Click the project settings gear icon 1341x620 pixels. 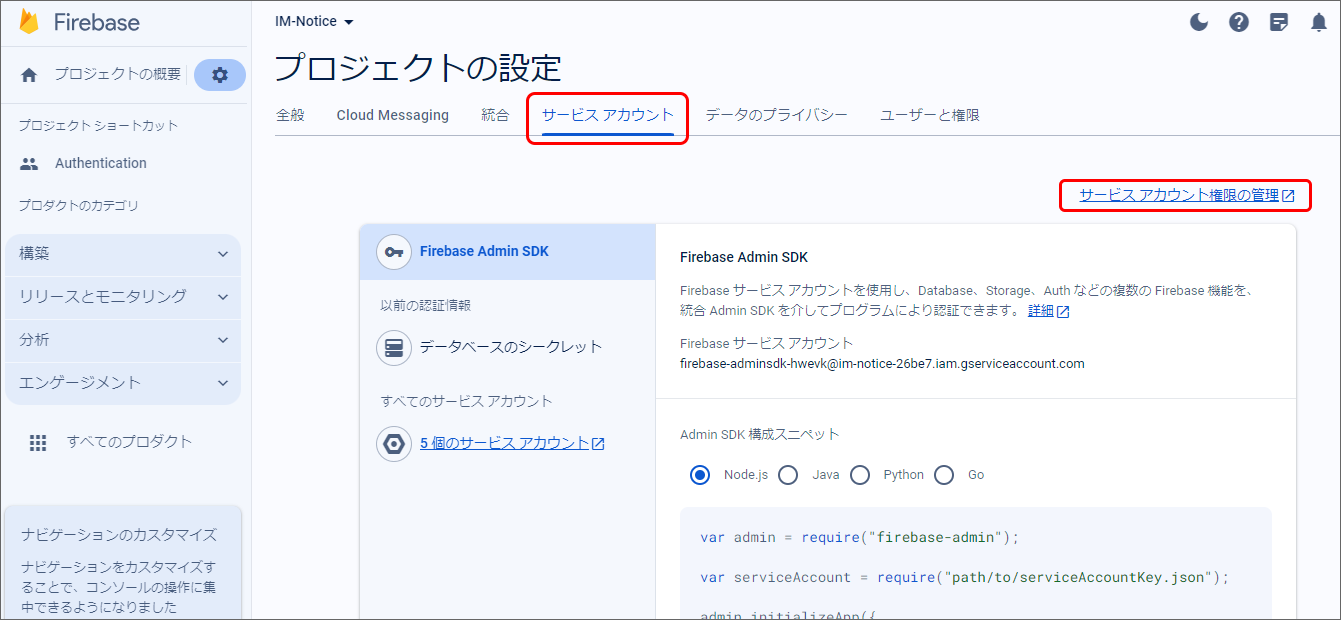220,75
